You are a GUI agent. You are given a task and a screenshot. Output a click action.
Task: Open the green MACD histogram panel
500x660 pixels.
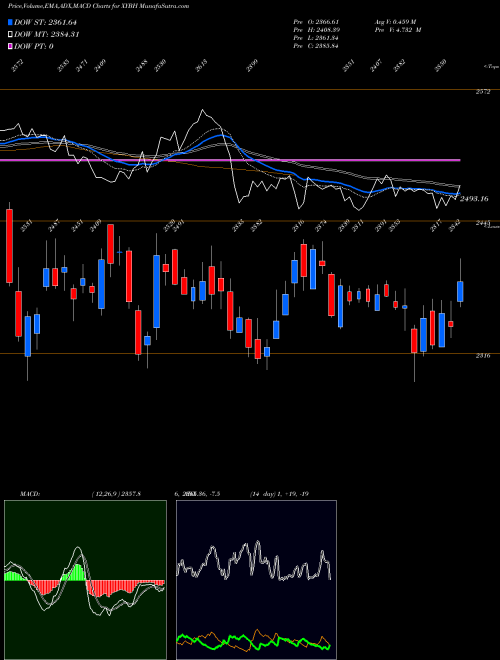click(85, 580)
